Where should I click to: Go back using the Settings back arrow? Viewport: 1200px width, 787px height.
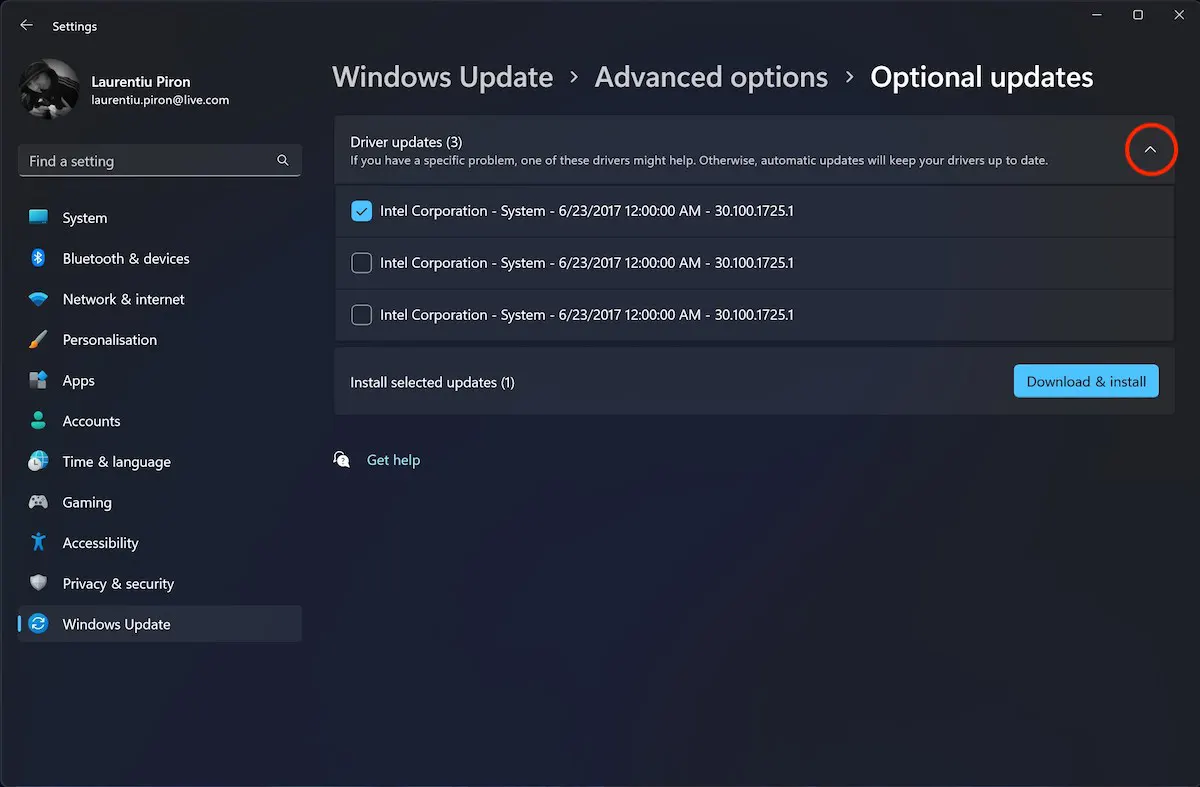[x=26, y=26]
